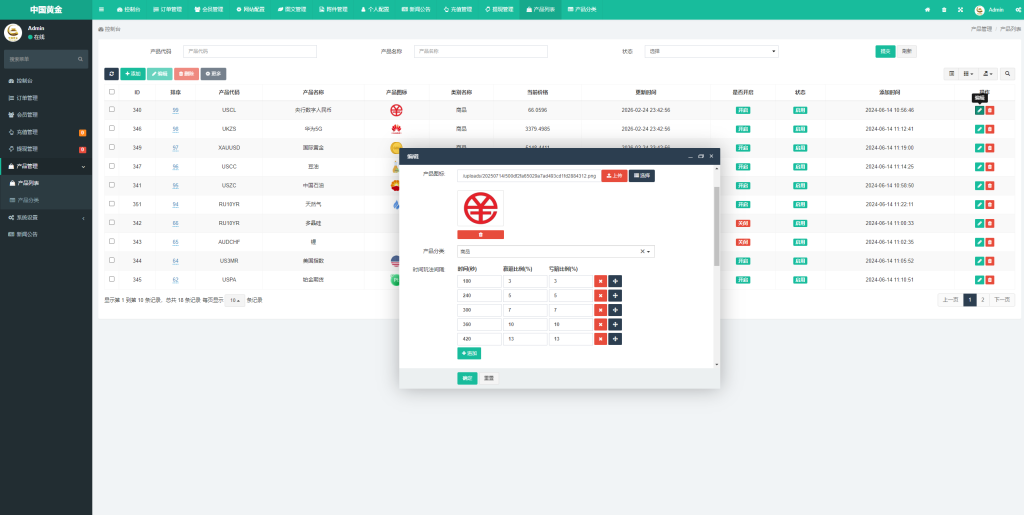Select the checkbox for the RU10YR row ID 351
The width and height of the screenshot is (1024, 515).
(x=112, y=203)
